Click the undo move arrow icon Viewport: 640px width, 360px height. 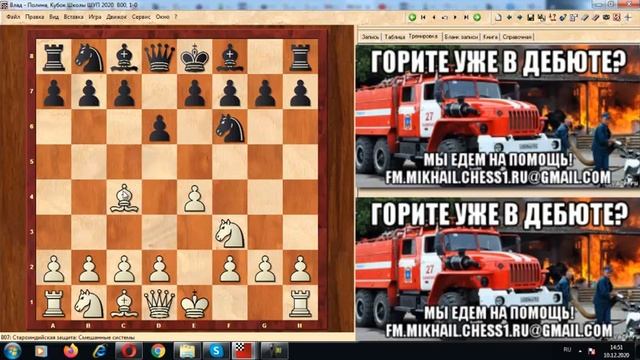[444, 17]
